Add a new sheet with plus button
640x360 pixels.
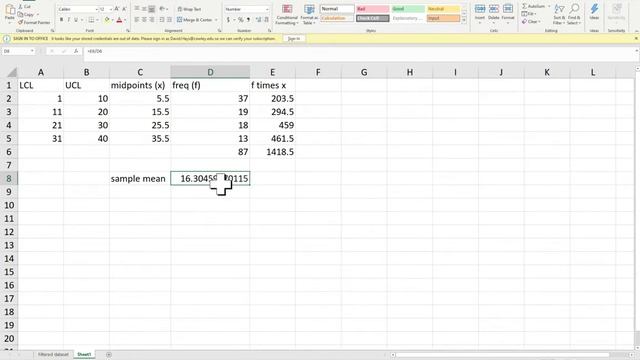109,355
